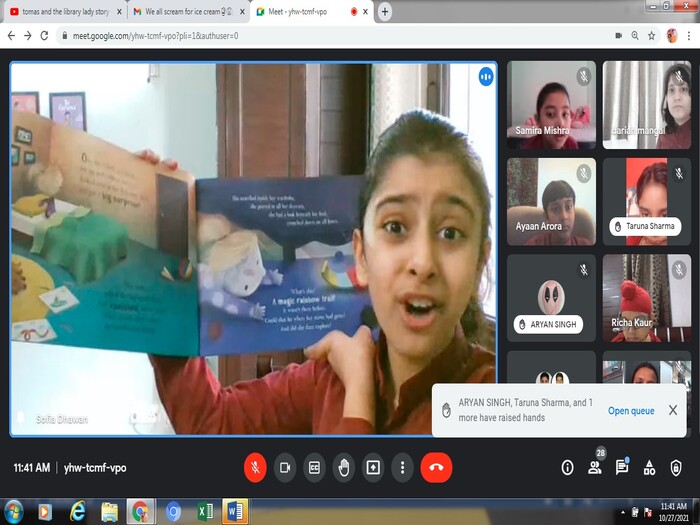This screenshot has width=700, height=525.
Task: Open more options three-dot menu in Meet
Action: coord(402,467)
